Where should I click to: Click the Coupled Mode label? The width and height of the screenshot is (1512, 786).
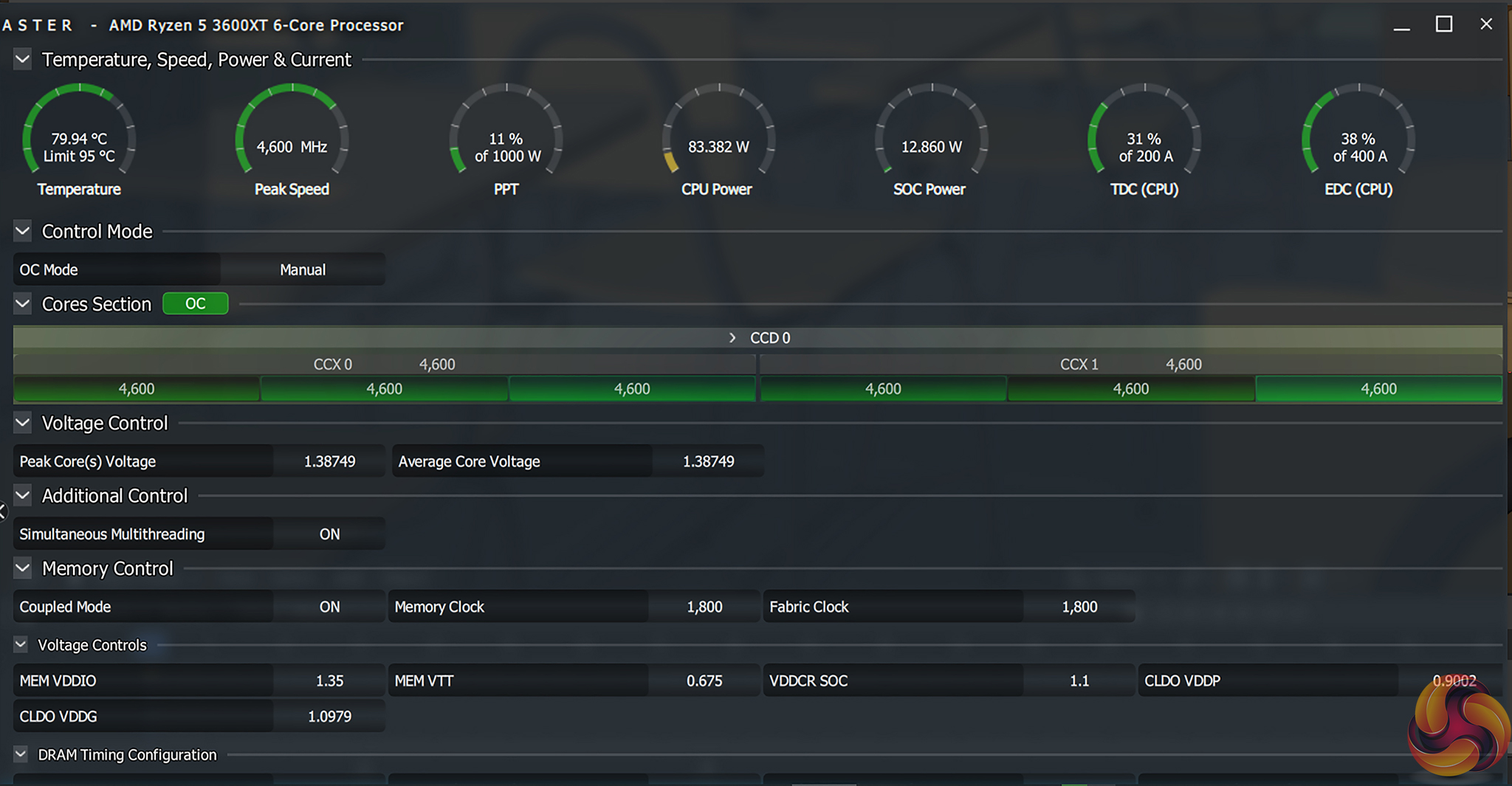click(x=65, y=607)
